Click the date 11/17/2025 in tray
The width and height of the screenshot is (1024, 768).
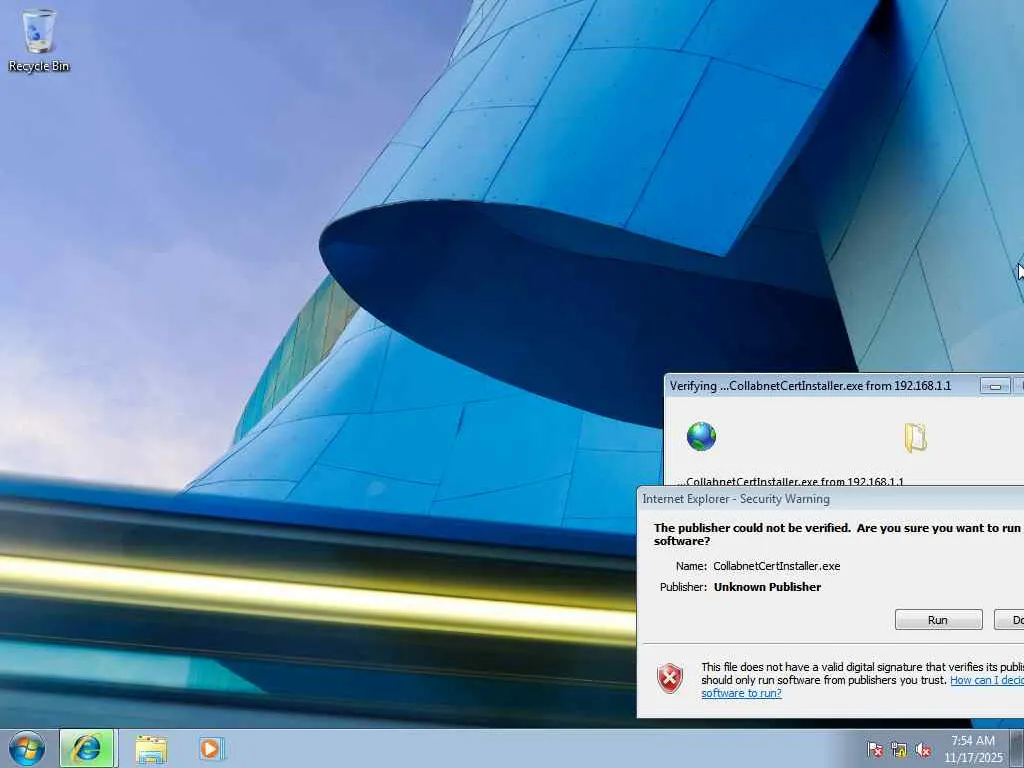pyautogui.click(x=972, y=758)
